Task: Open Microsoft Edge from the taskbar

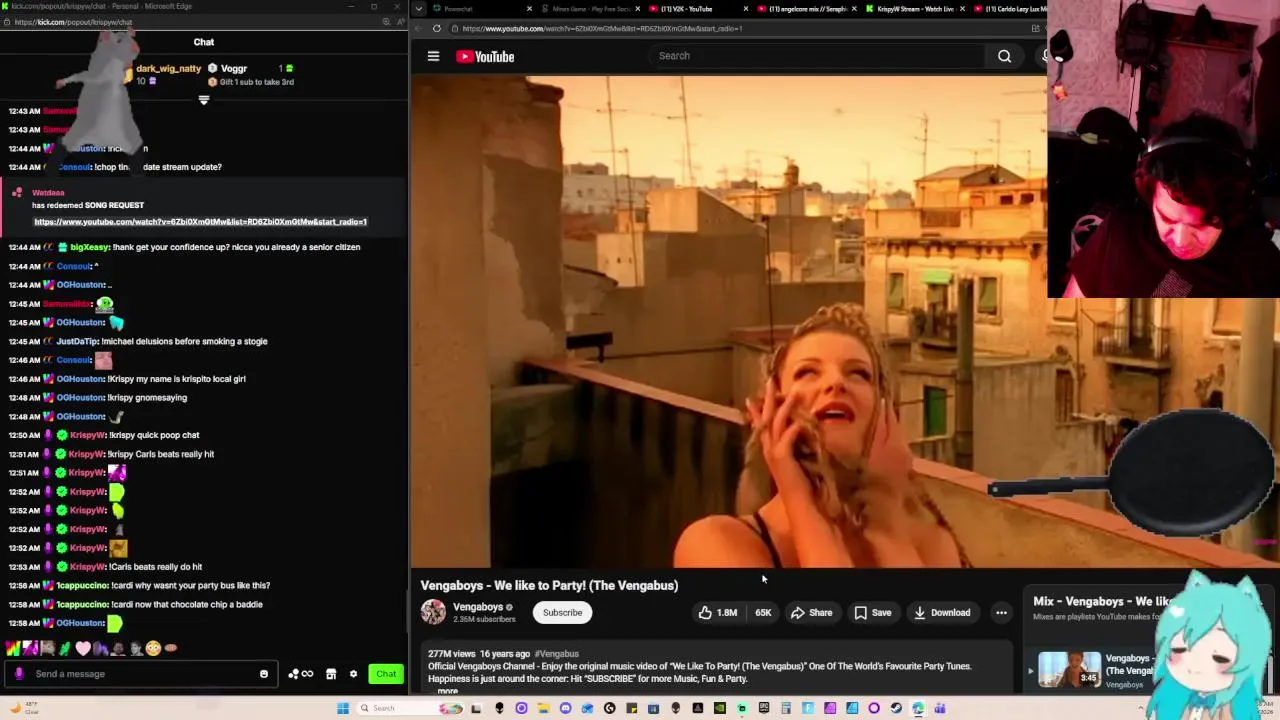Action: point(917,708)
